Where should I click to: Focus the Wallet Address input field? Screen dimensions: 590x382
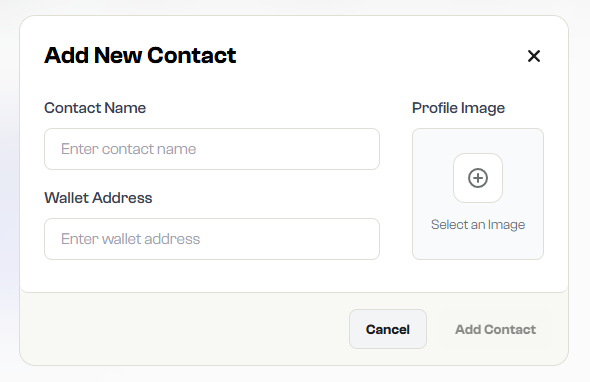coord(212,239)
